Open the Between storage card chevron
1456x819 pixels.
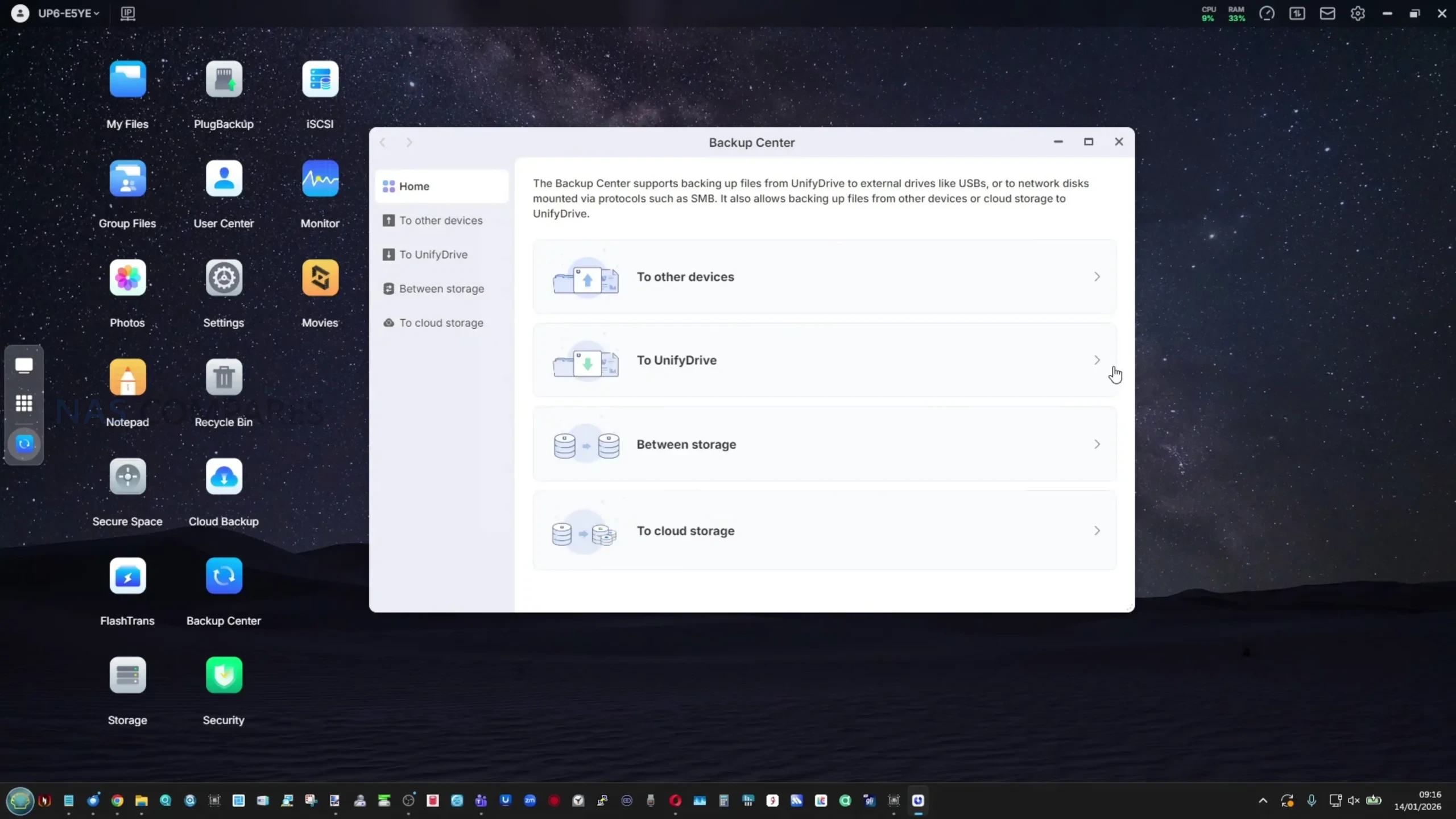[x=1097, y=444]
